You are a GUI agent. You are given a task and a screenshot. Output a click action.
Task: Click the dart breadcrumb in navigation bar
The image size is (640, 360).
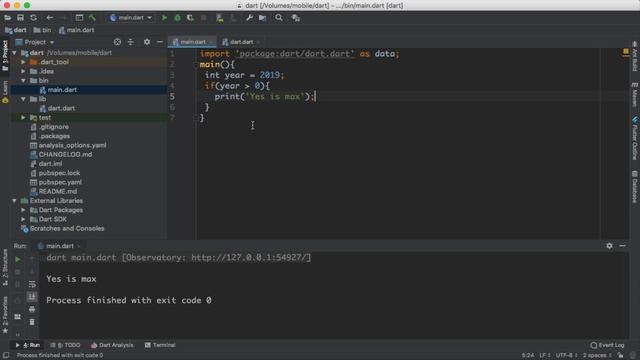(16, 30)
